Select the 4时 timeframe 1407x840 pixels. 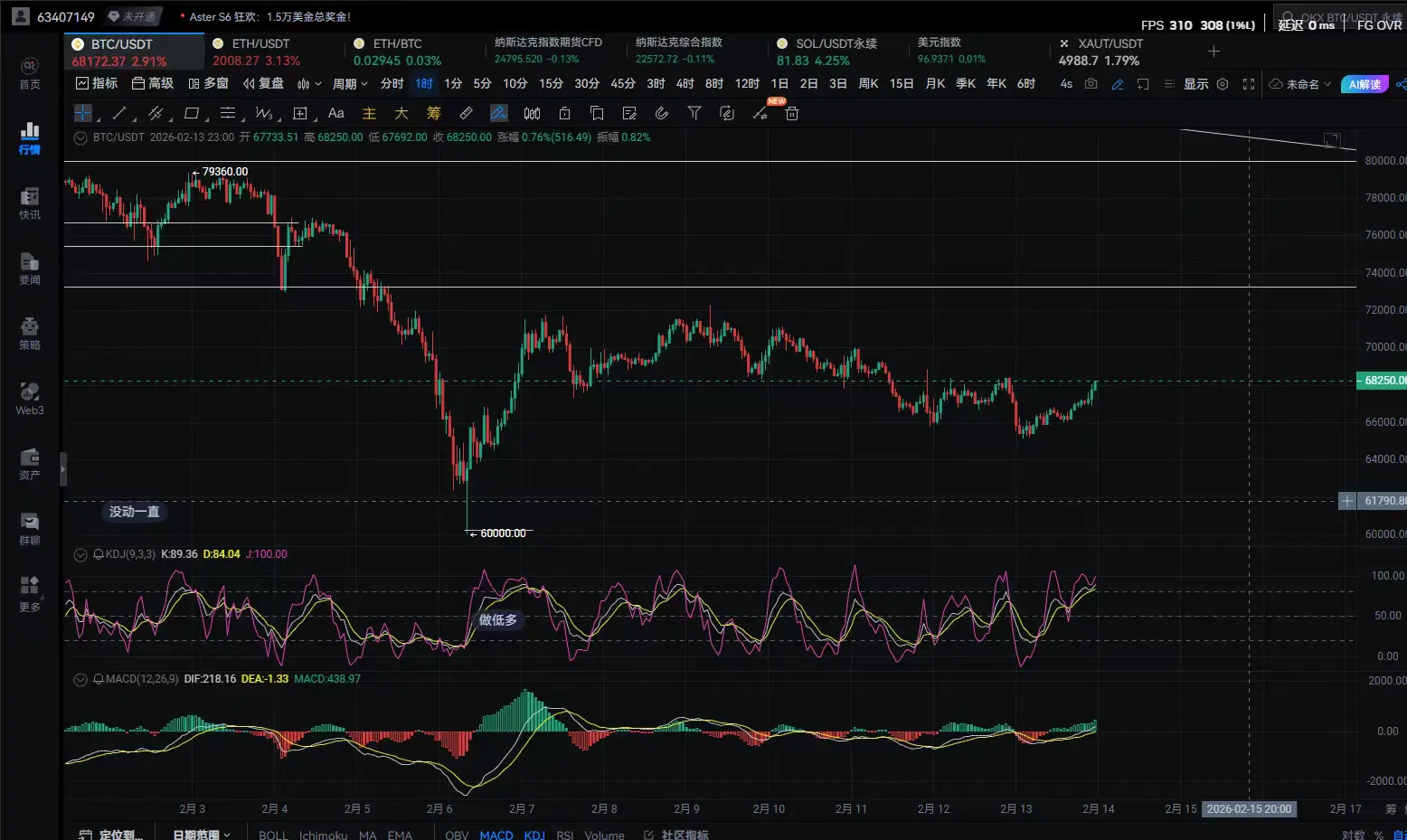click(x=685, y=84)
